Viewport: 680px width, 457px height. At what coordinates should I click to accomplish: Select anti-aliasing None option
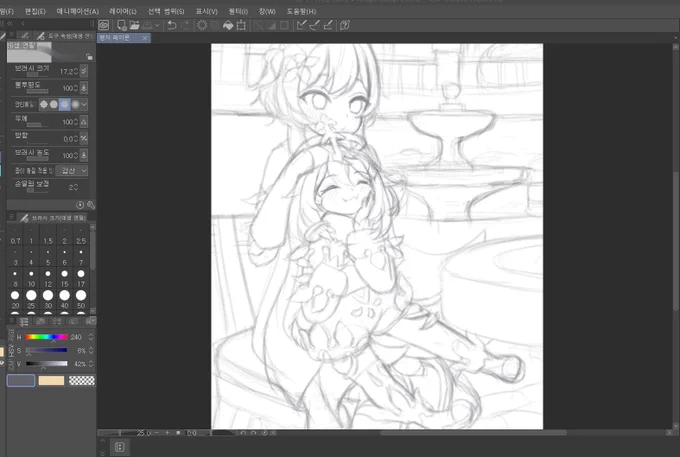pyautogui.click(x=44, y=104)
